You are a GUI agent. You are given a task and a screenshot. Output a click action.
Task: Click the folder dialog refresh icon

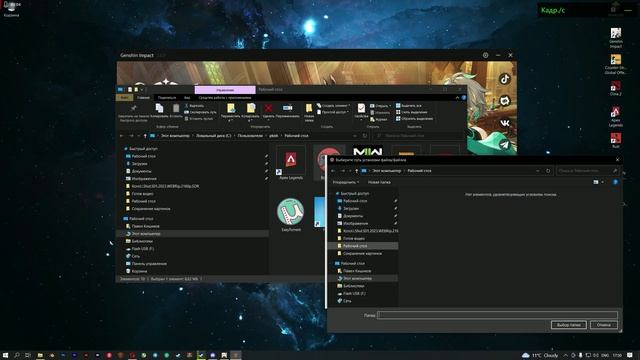coord(548,171)
